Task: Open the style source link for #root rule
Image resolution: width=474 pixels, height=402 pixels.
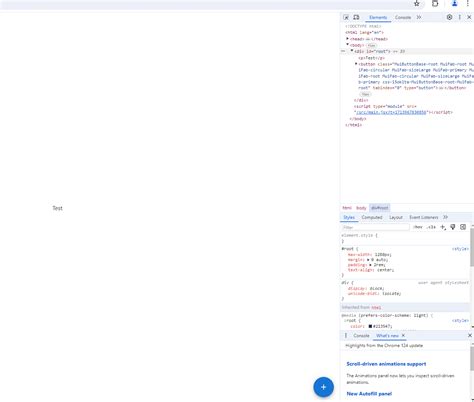Action: click(460, 249)
